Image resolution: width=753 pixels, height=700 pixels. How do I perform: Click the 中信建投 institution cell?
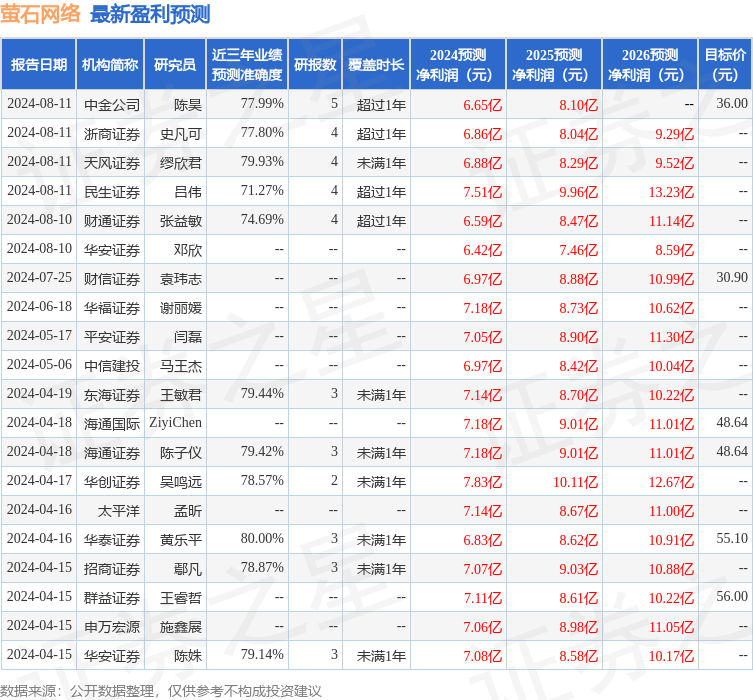coord(112,366)
